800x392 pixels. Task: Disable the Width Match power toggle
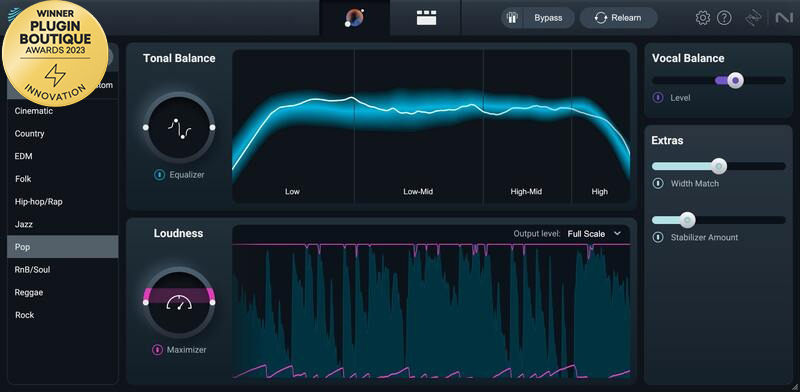pos(658,183)
